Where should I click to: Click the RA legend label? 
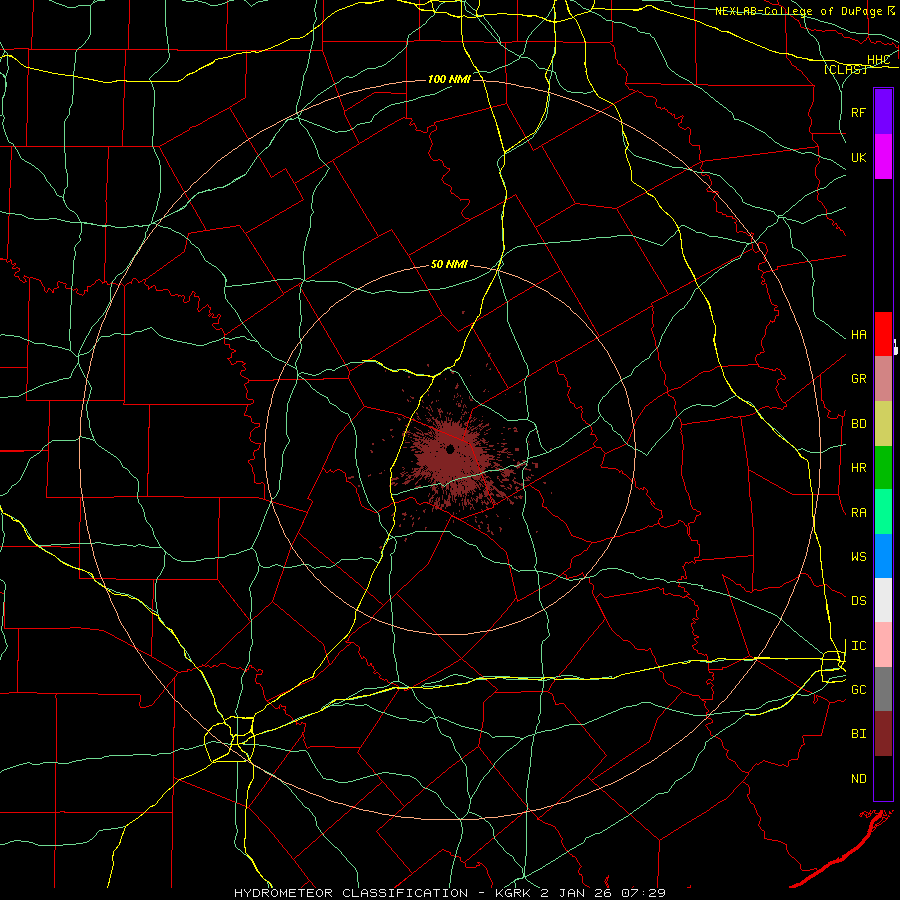coord(859,513)
